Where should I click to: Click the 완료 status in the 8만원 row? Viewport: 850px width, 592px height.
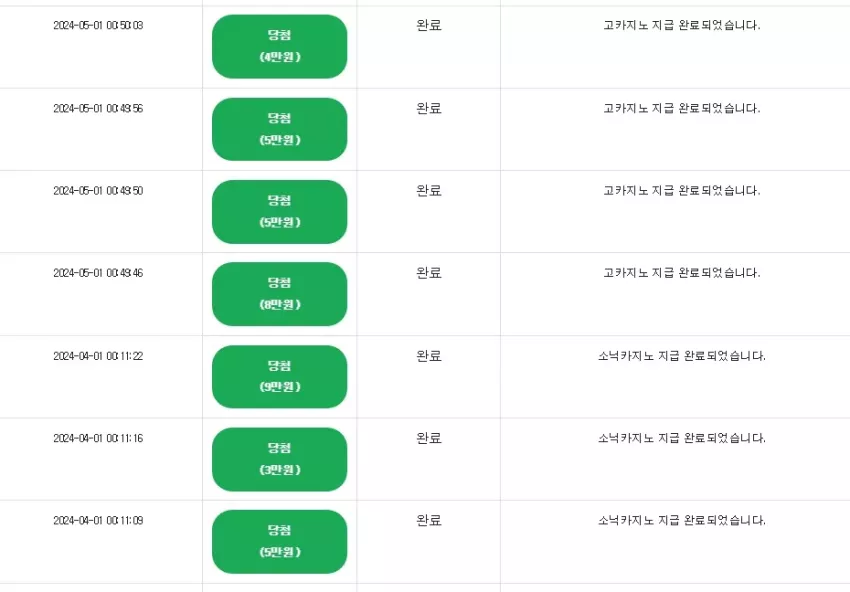(x=429, y=273)
